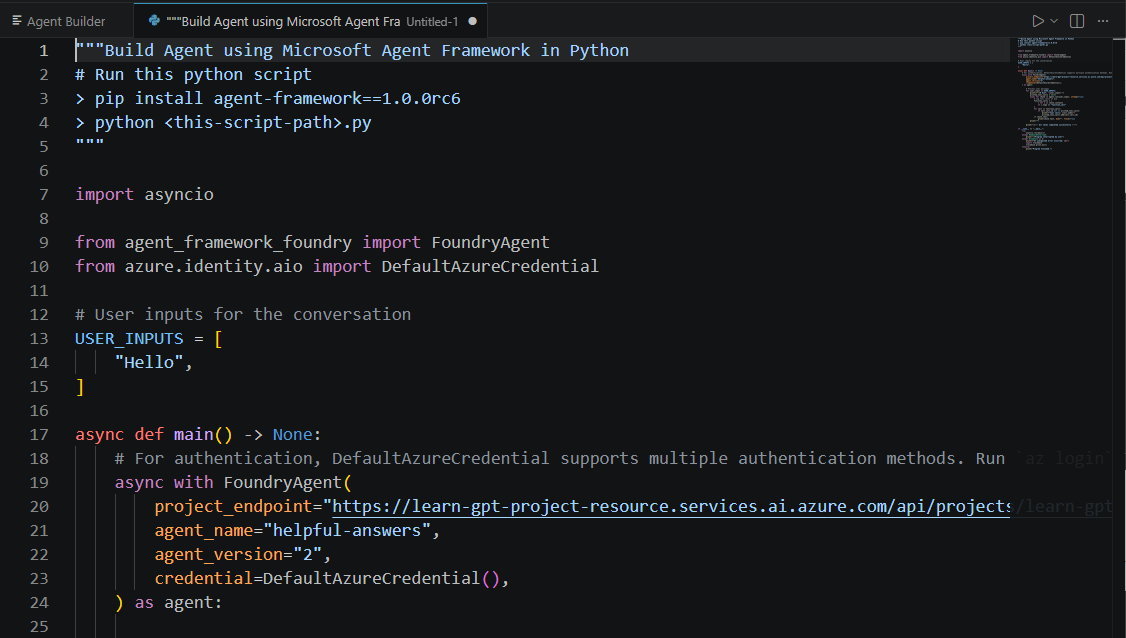Split the editor to the right
This screenshot has height=638, width=1126.
click(1076, 21)
